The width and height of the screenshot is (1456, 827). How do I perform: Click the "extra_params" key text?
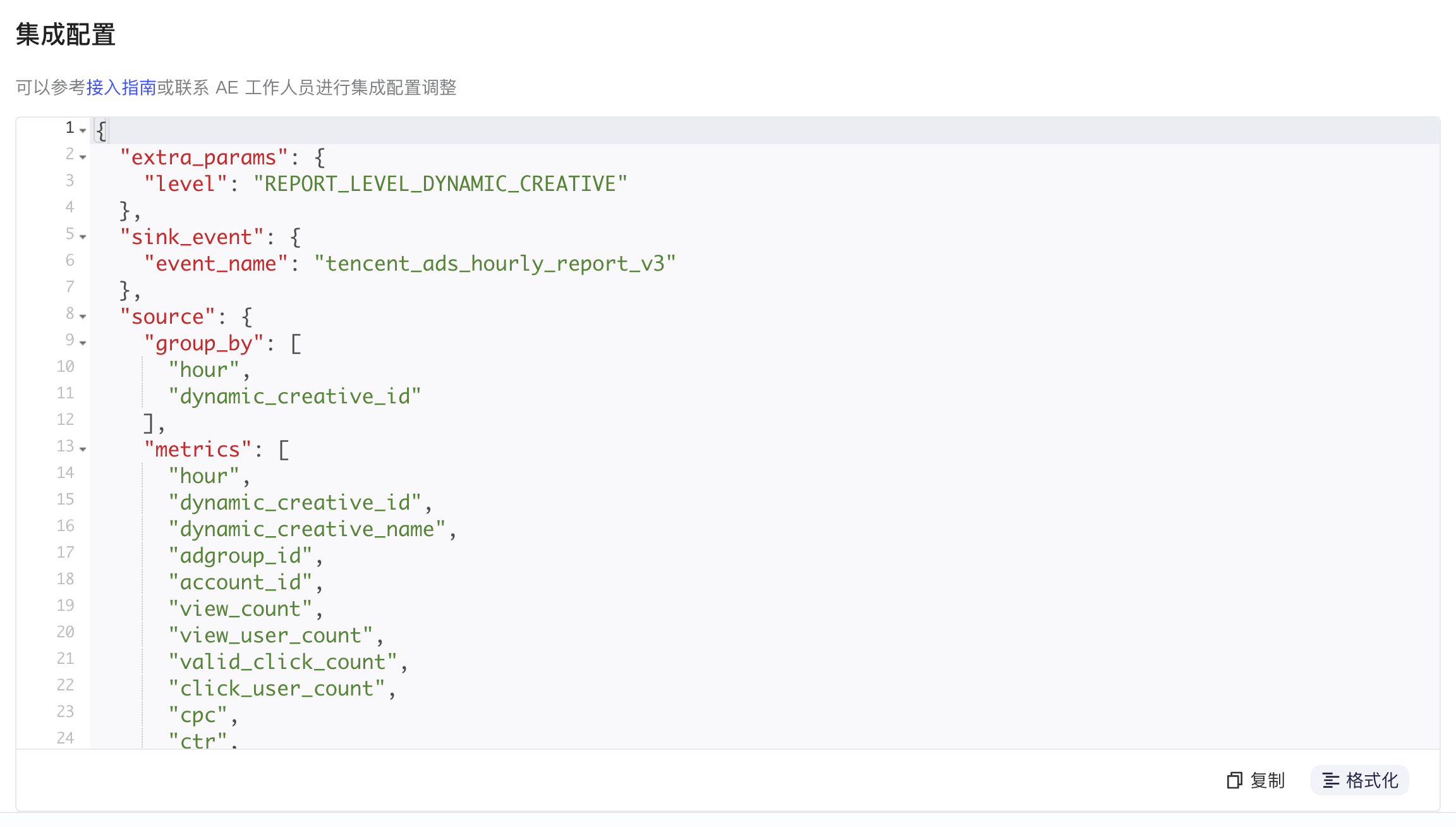(204, 157)
